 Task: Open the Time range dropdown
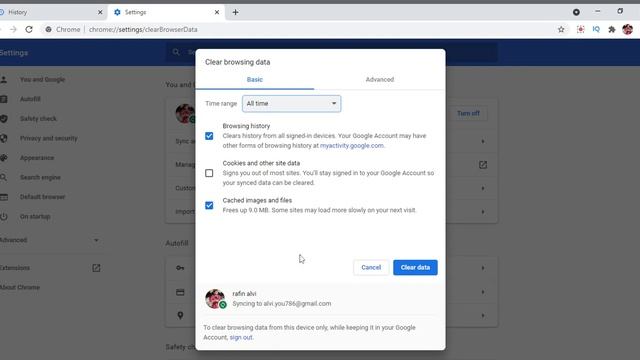tap(291, 104)
